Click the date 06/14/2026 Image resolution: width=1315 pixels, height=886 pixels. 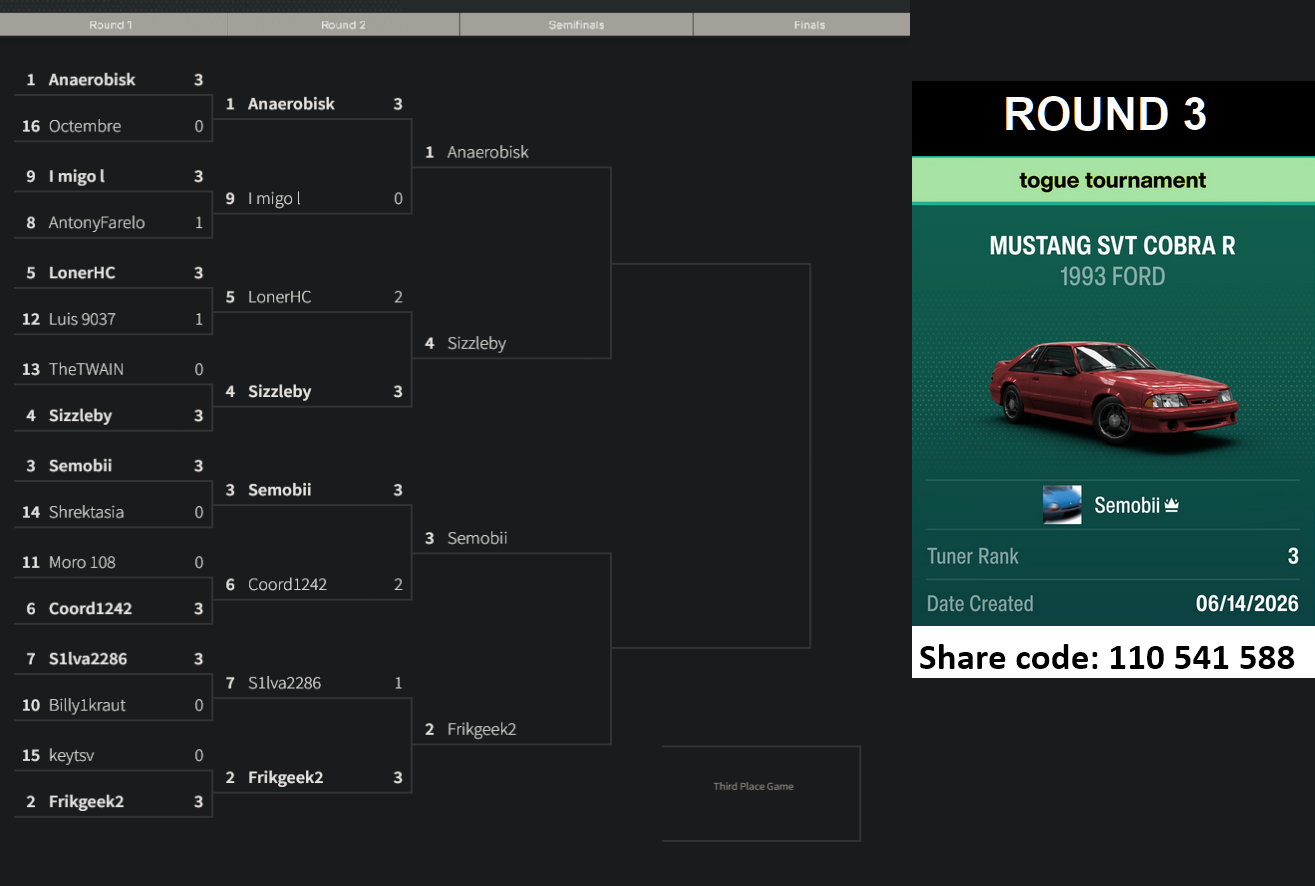(1247, 603)
